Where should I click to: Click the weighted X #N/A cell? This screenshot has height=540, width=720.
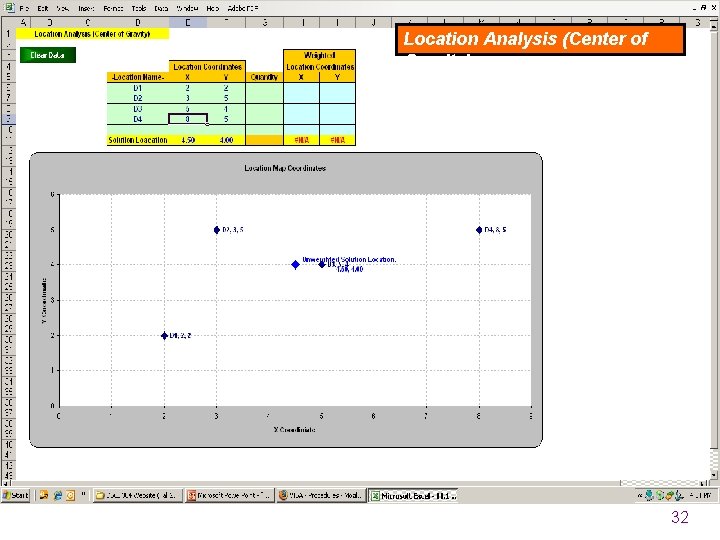[302, 140]
